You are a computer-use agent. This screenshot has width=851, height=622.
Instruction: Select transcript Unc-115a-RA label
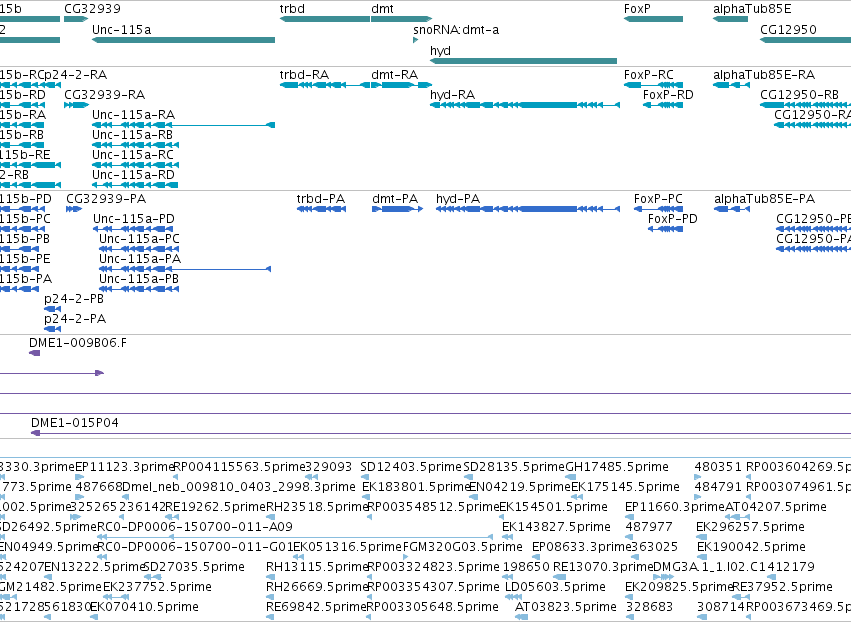click(x=134, y=115)
